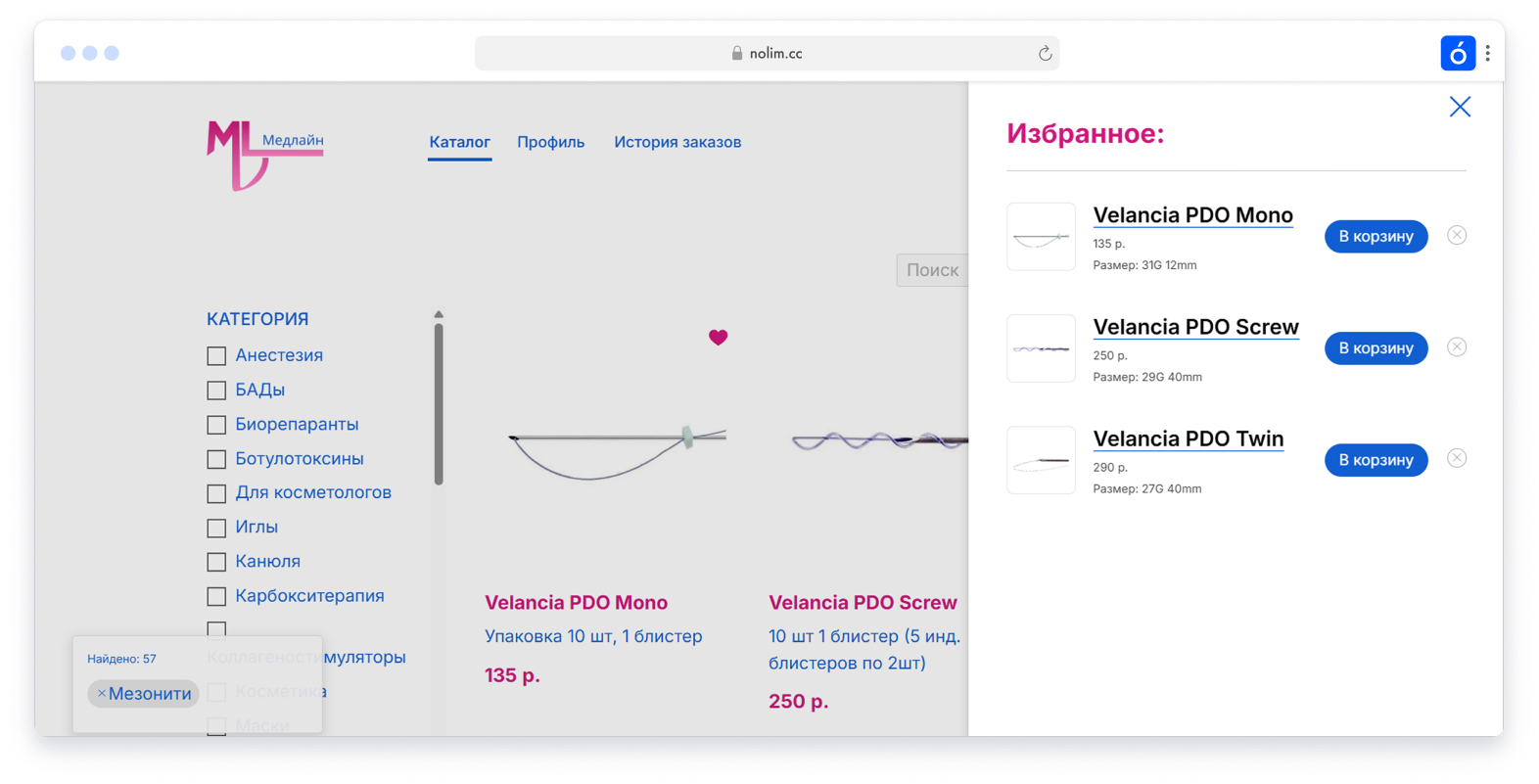Open История заказов tab
The image size is (1539, 784).
[x=677, y=142]
